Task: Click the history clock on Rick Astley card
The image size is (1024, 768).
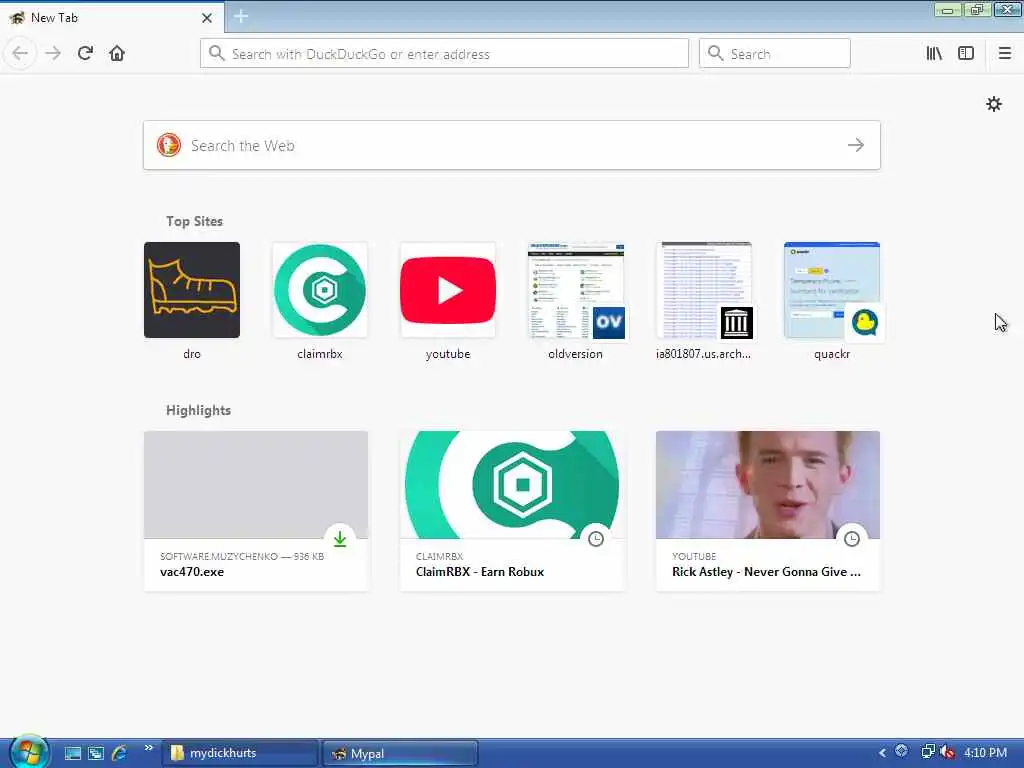Action: [852, 539]
